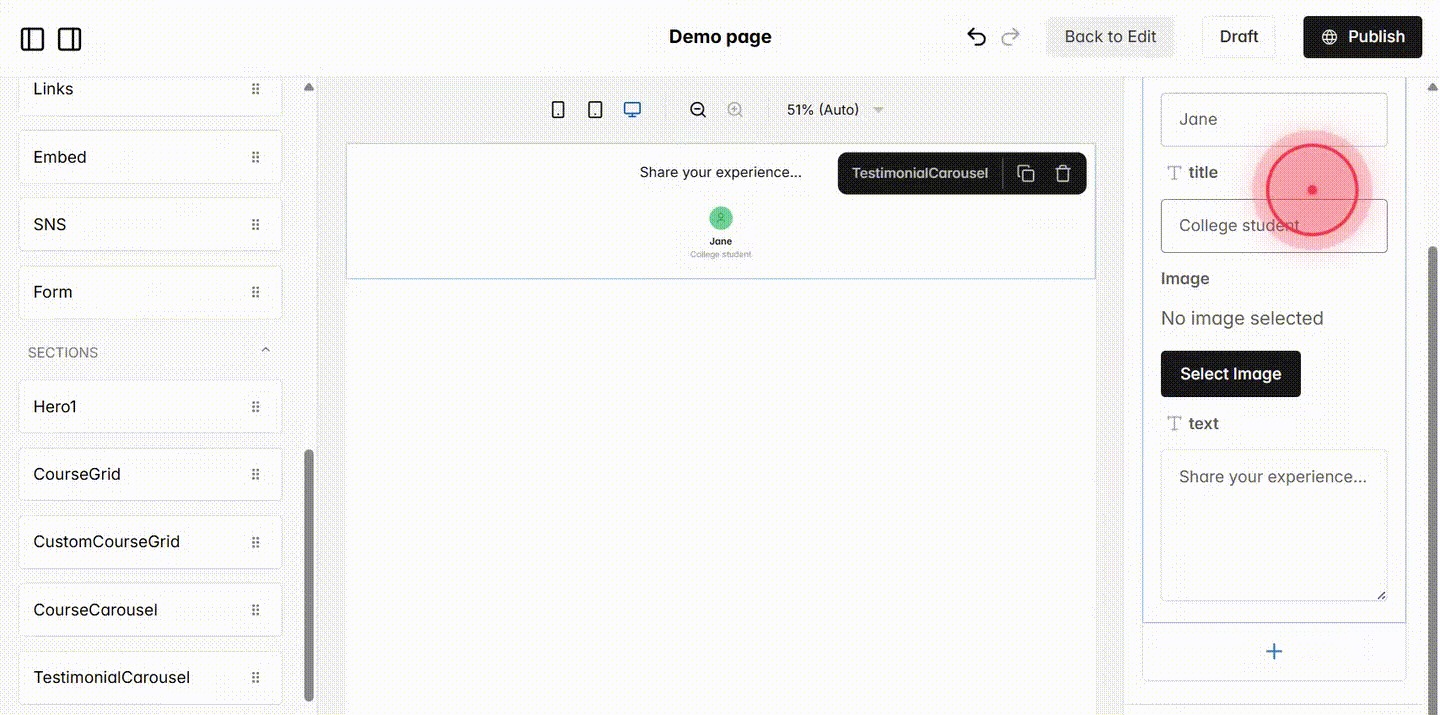The image size is (1440, 715).
Task: Toggle the right panel layout icon
Action: pyautogui.click(x=69, y=38)
